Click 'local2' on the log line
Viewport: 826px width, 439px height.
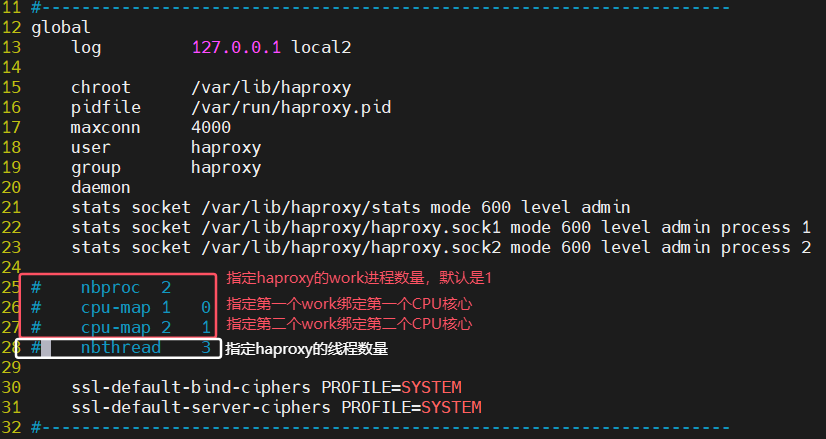(x=321, y=47)
